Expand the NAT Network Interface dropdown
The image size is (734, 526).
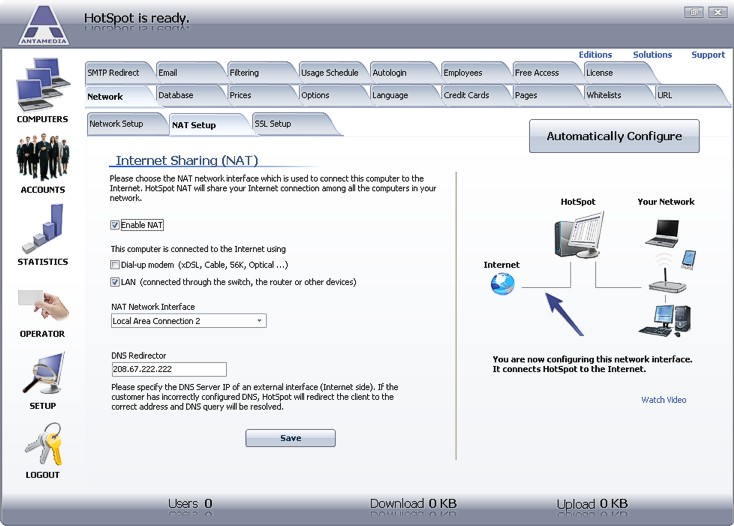click(x=259, y=321)
